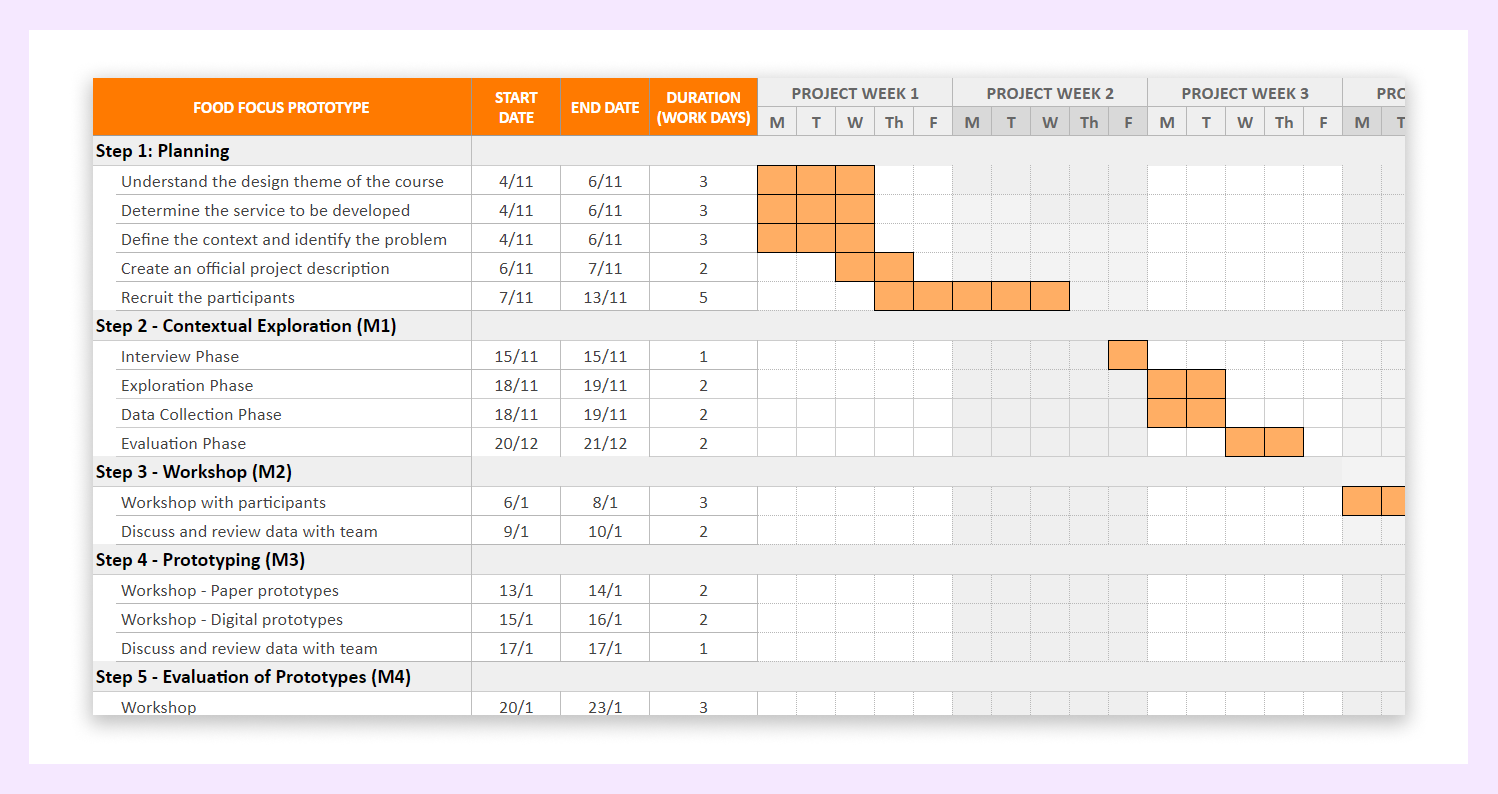Click the FOOD FOCUS PROTOTYPE header cell
The height and width of the screenshot is (794, 1498).
coord(281,108)
